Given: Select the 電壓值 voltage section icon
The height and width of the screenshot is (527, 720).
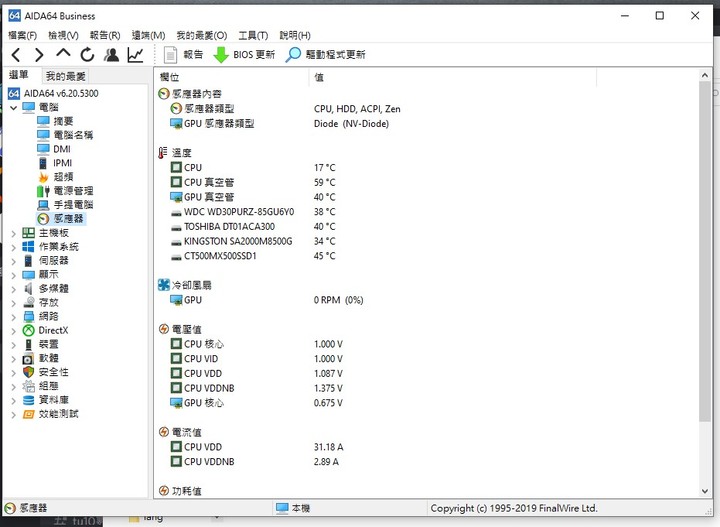Looking at the screenshot, I should (x=163, y=329).
